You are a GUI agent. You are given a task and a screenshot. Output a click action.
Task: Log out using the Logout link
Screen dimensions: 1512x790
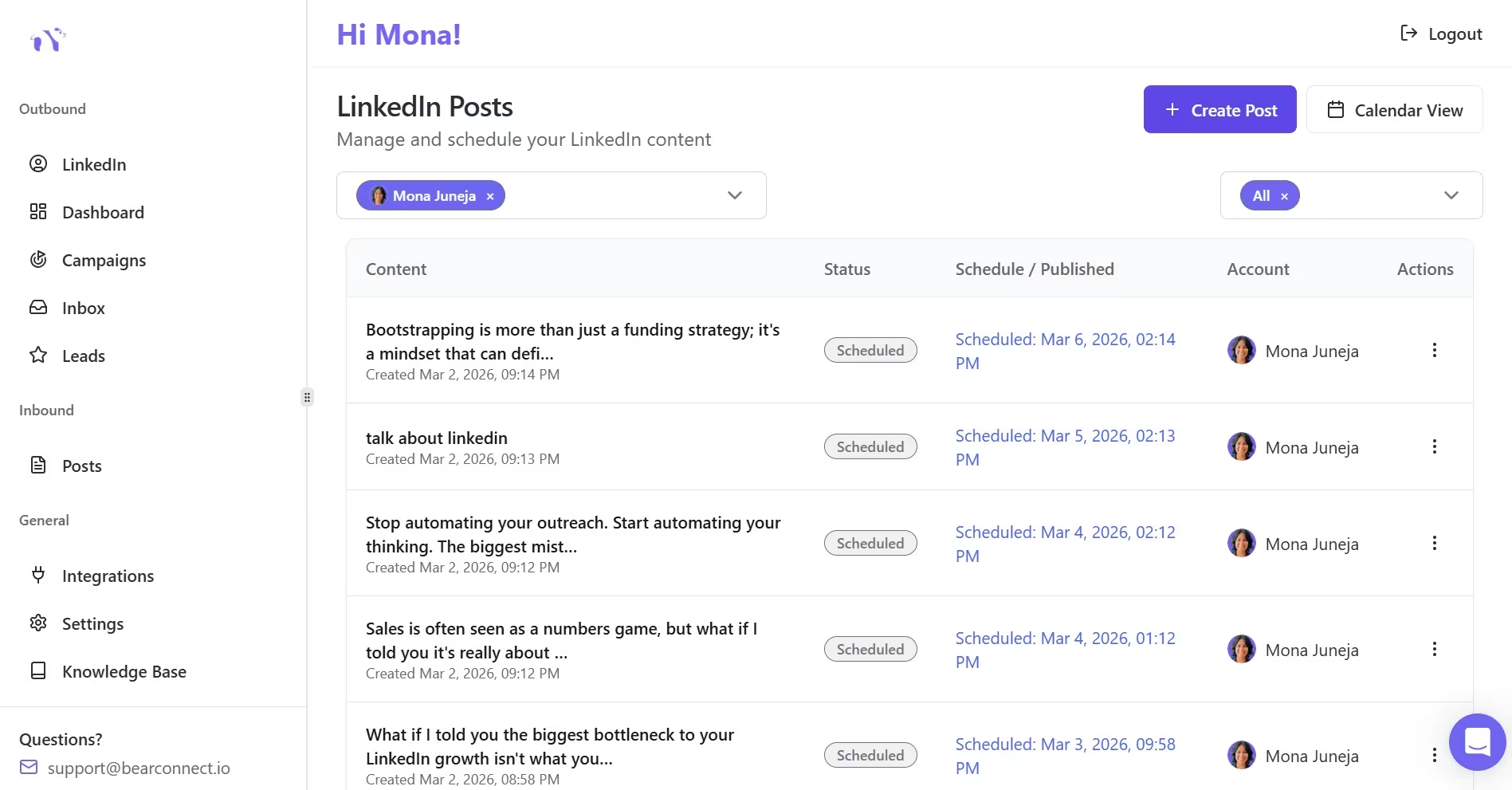click(1441, 33)
